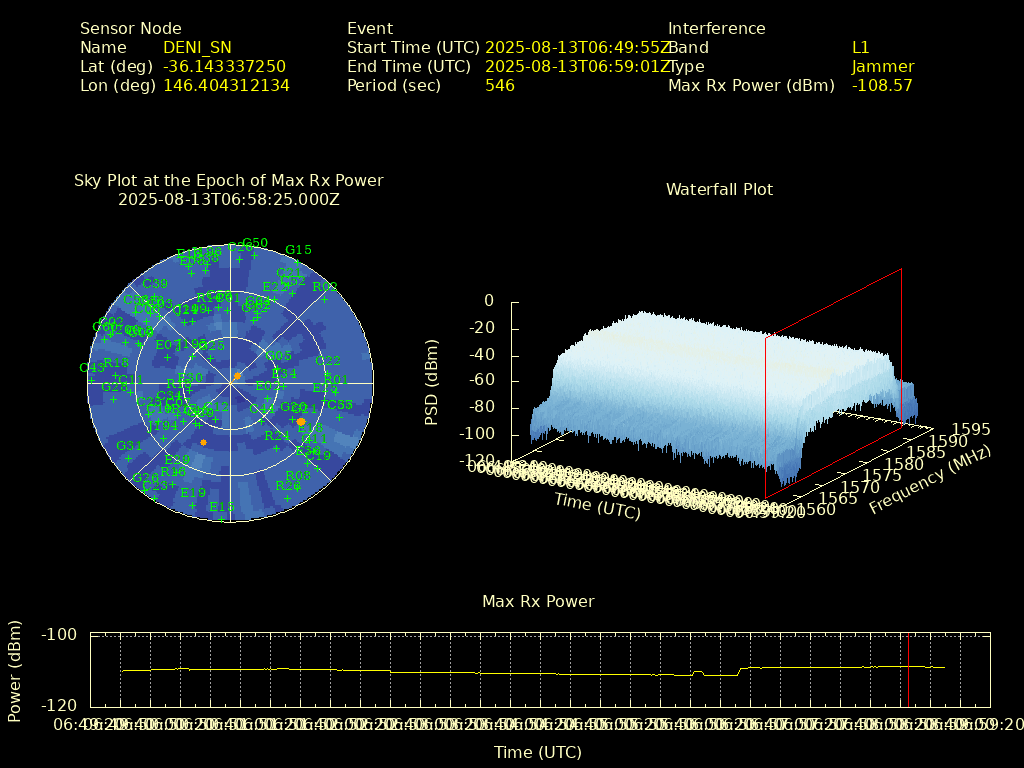Select the R08 satellite label
Screen dimensions: 1024x768
(x=298, y=476)
